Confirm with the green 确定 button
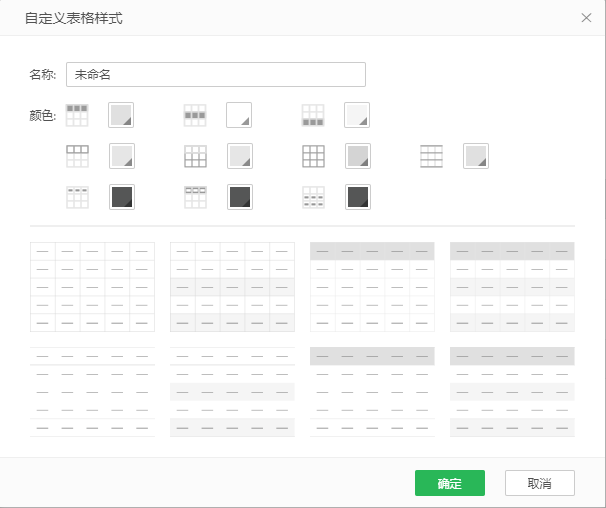The image size is (606, 508). (x=450, y=483)
